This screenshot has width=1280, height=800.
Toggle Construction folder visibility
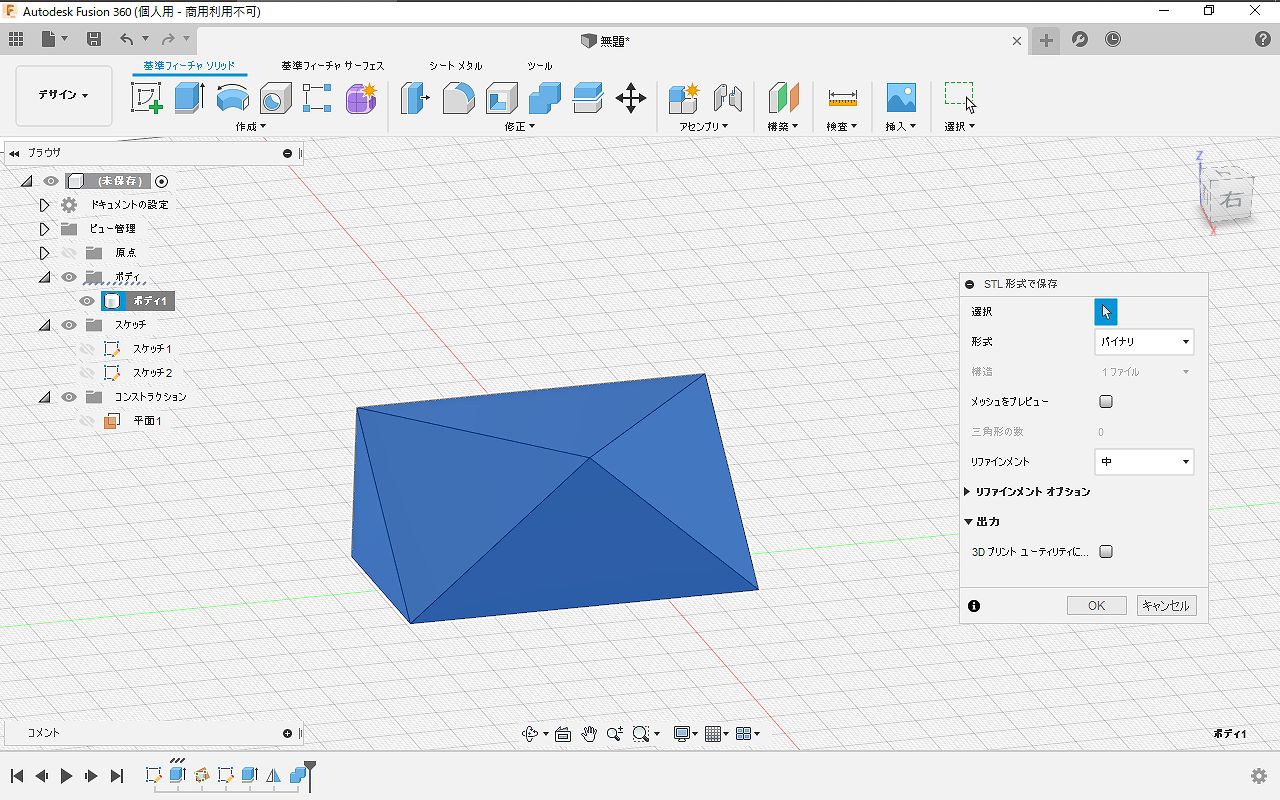pyautogui.click(x=69, y=397)
